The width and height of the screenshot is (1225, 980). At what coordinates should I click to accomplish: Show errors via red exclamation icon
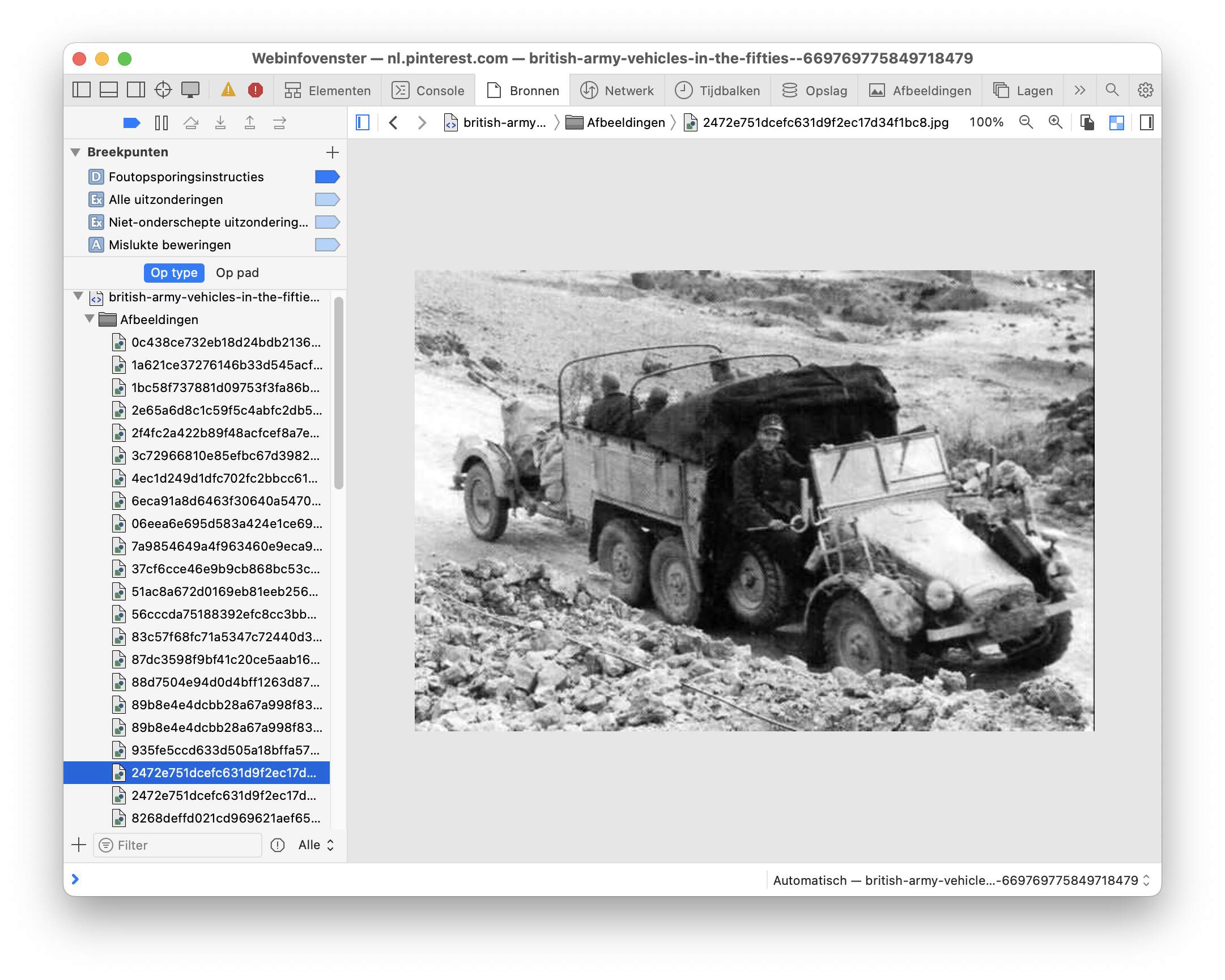(x=255, y=90)
